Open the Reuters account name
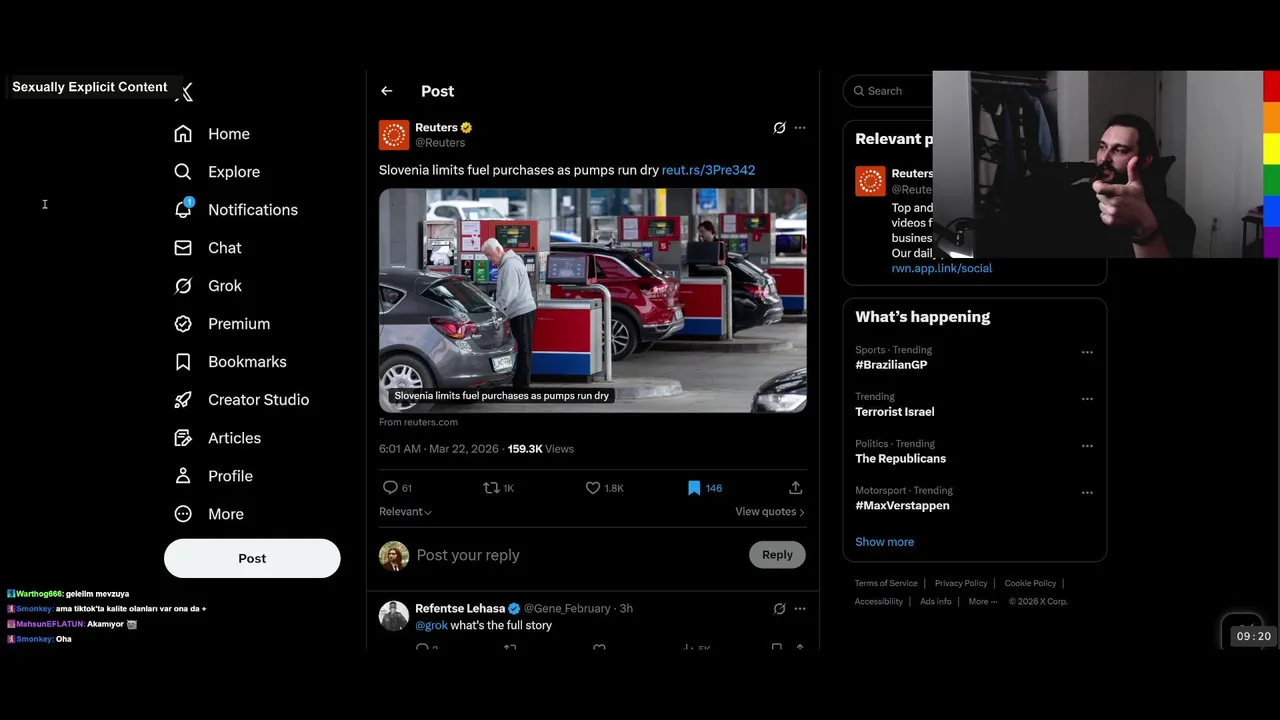The image size is (1280, 720). pos(436,128)
